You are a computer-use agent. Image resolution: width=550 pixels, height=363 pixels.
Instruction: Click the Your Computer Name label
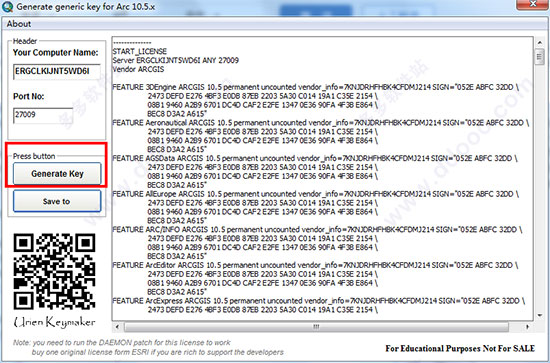point(56,53)
